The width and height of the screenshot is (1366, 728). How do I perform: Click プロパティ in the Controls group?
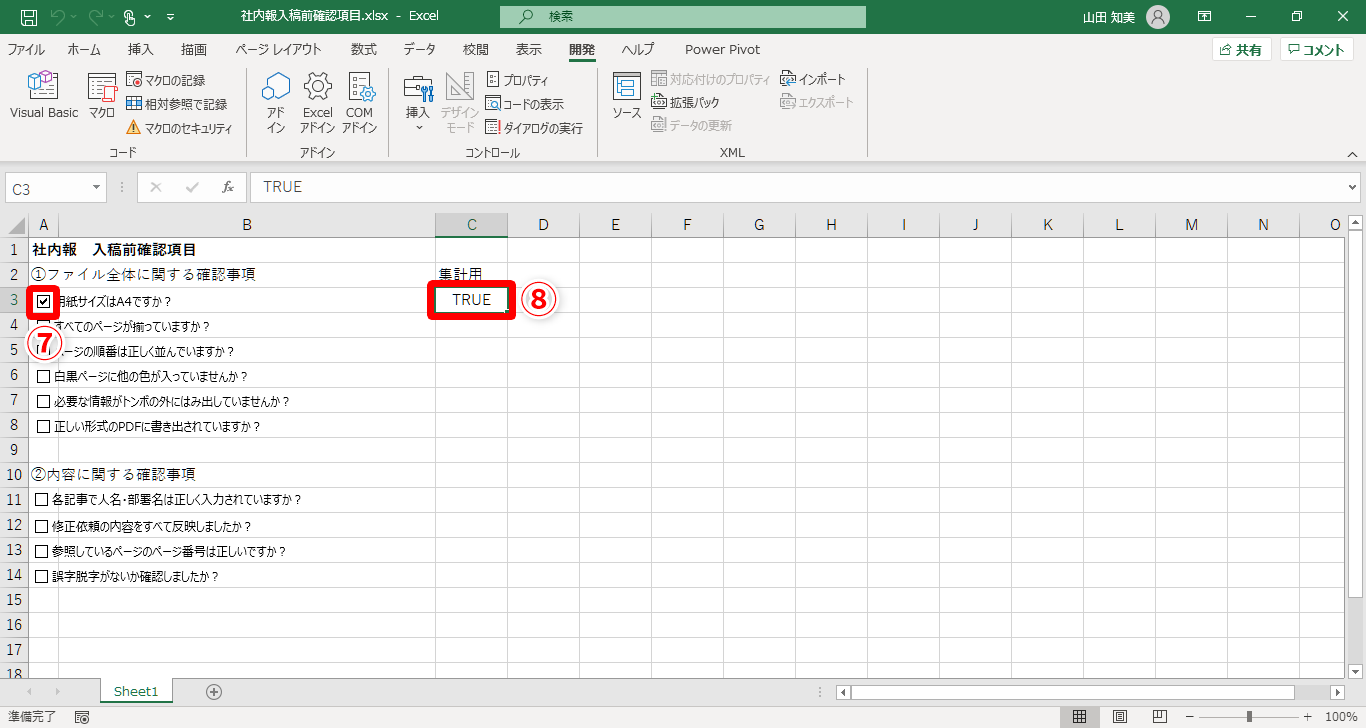click(517, 80)
